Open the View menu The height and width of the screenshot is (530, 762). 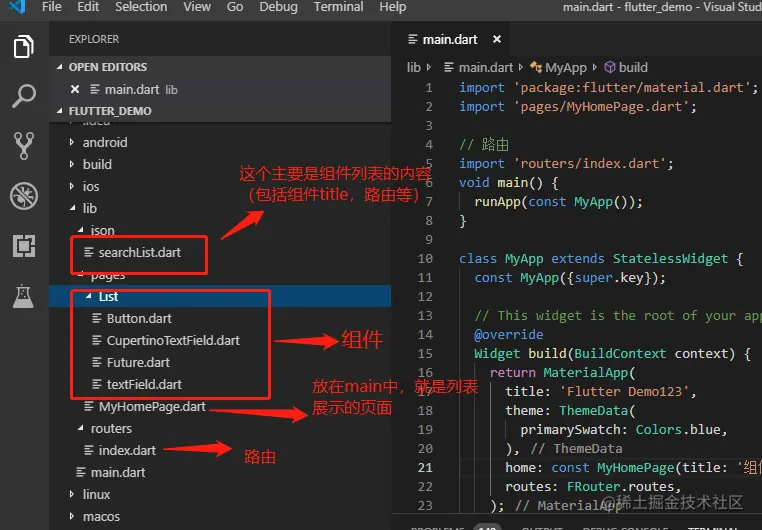click(197, 7)
